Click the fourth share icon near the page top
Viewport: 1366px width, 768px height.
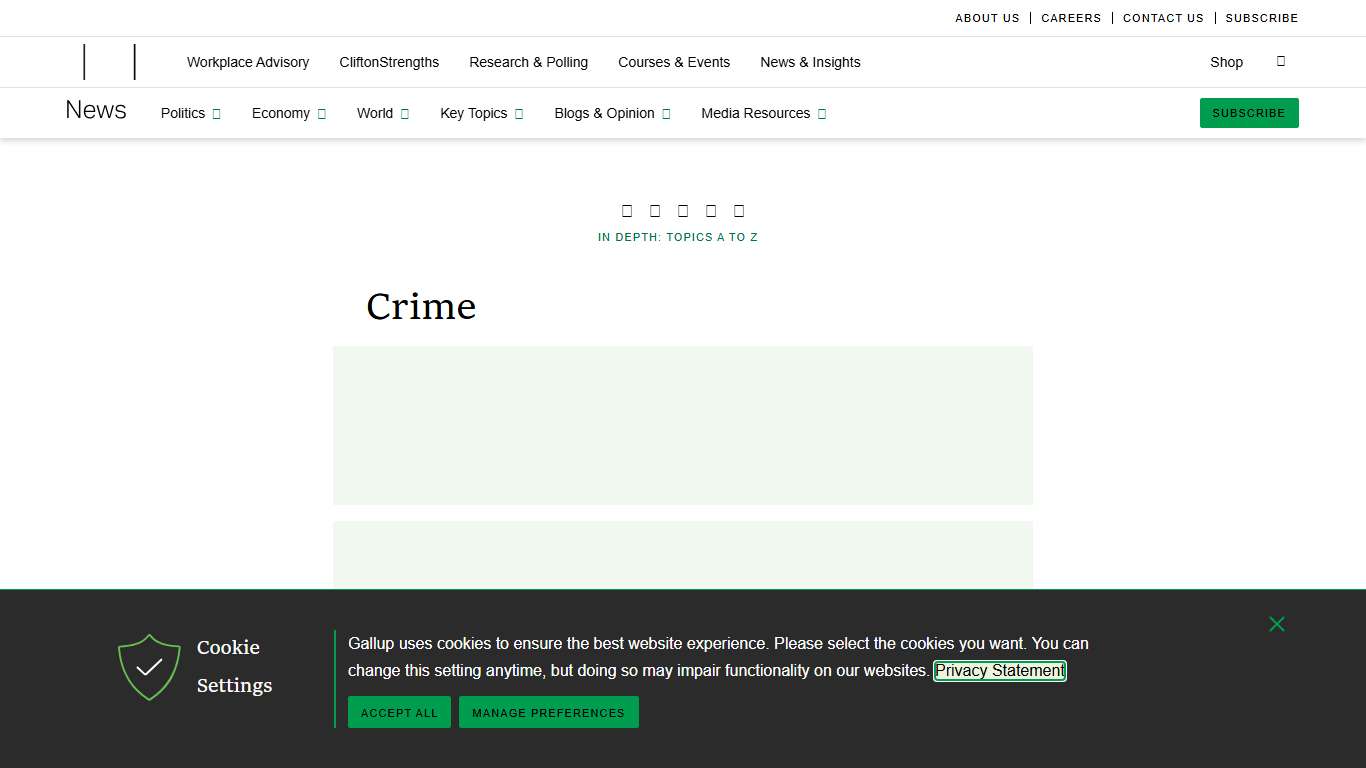click(711, 210)
